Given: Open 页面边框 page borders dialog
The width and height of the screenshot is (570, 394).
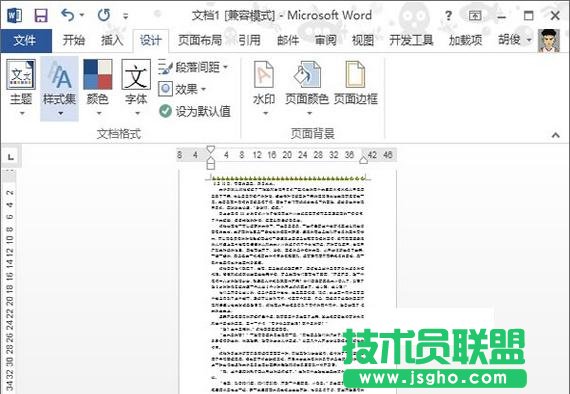Looking at the screenshot, I should pyautogui.click(x=356, y=83).
